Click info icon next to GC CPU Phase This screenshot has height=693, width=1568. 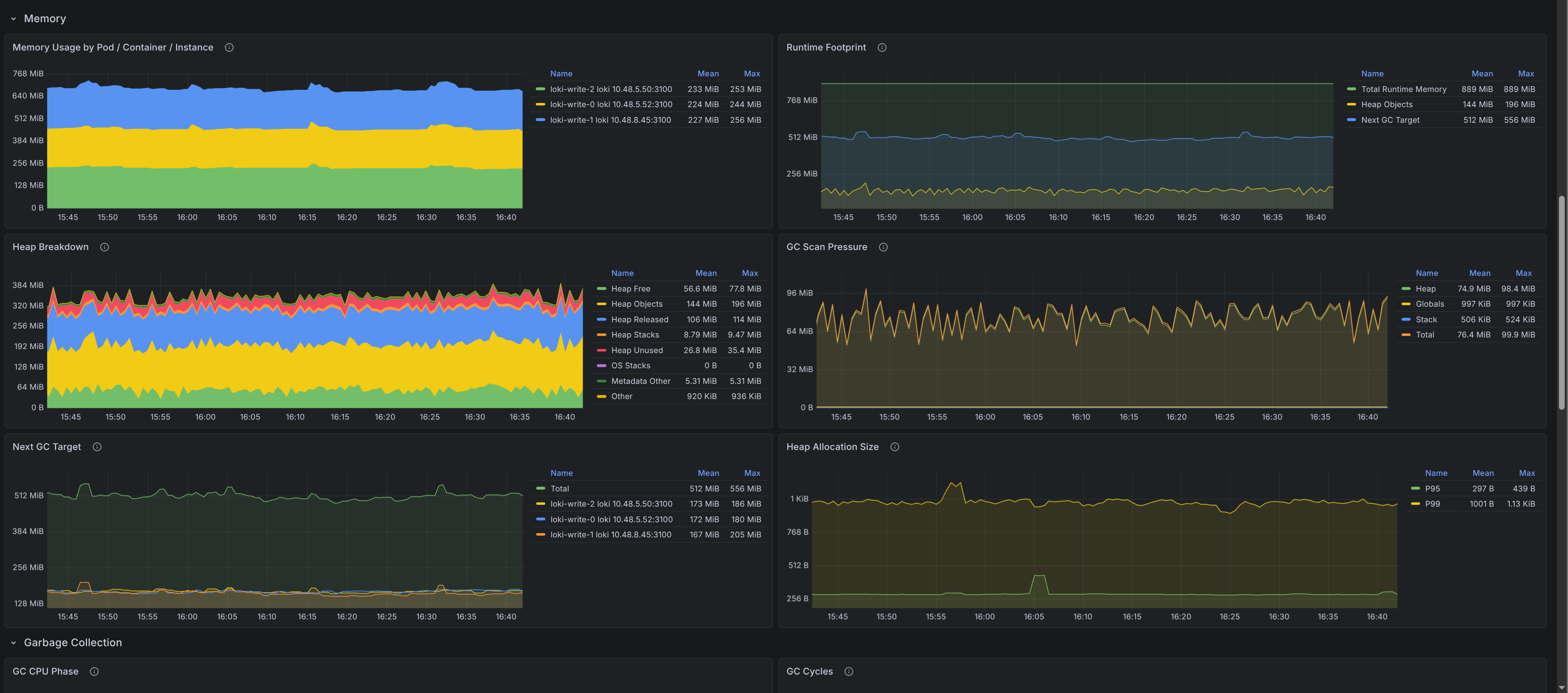94,672
